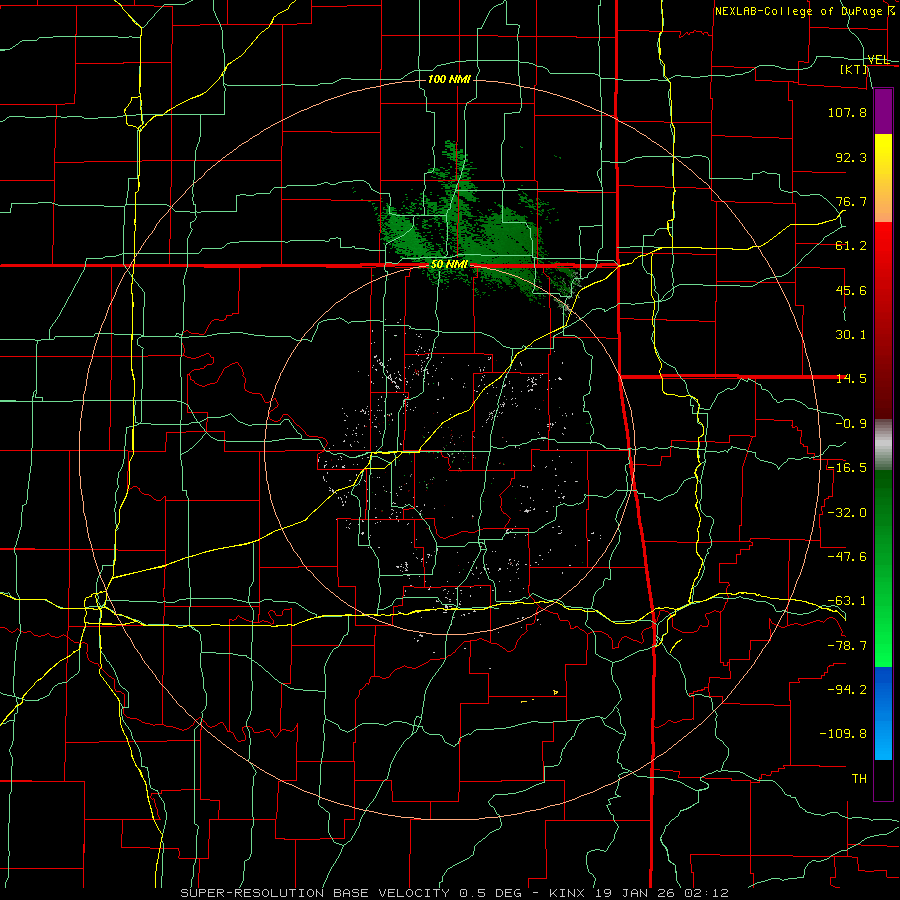Image resolution: width=900 pixels, height=900 pixels.
Task: Click the [KT] units label
Action: click(854, 69)
